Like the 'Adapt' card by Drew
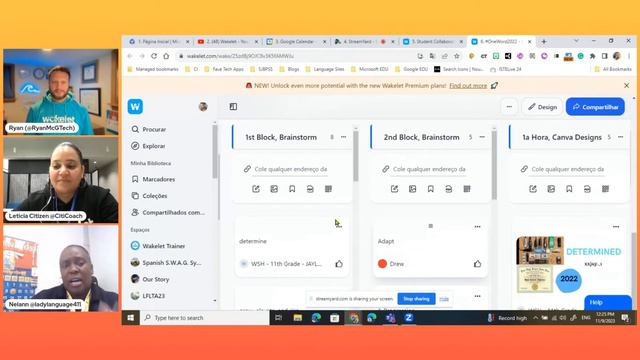 click(x=477, y=264)
